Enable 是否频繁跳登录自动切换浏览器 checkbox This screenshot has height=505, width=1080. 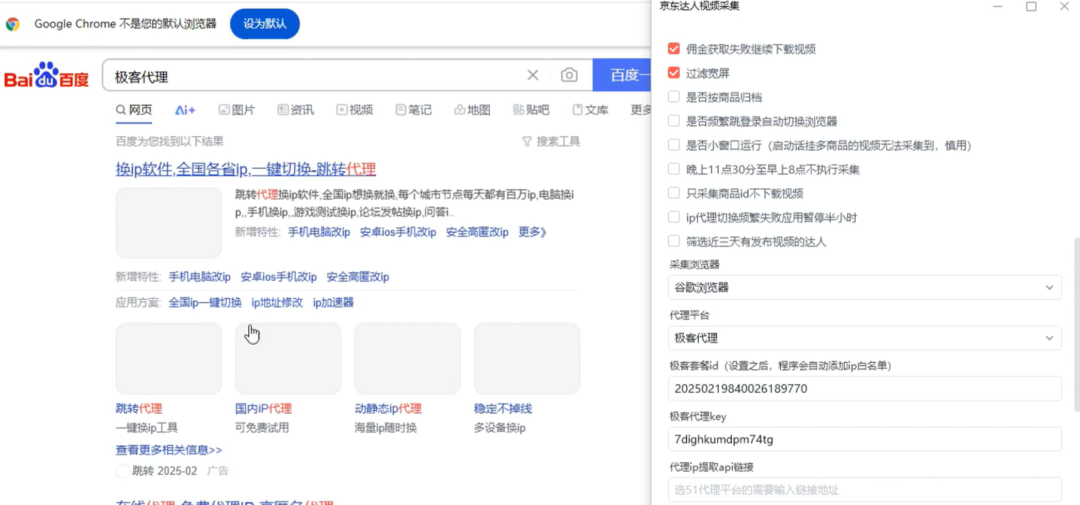click(674, 121)
